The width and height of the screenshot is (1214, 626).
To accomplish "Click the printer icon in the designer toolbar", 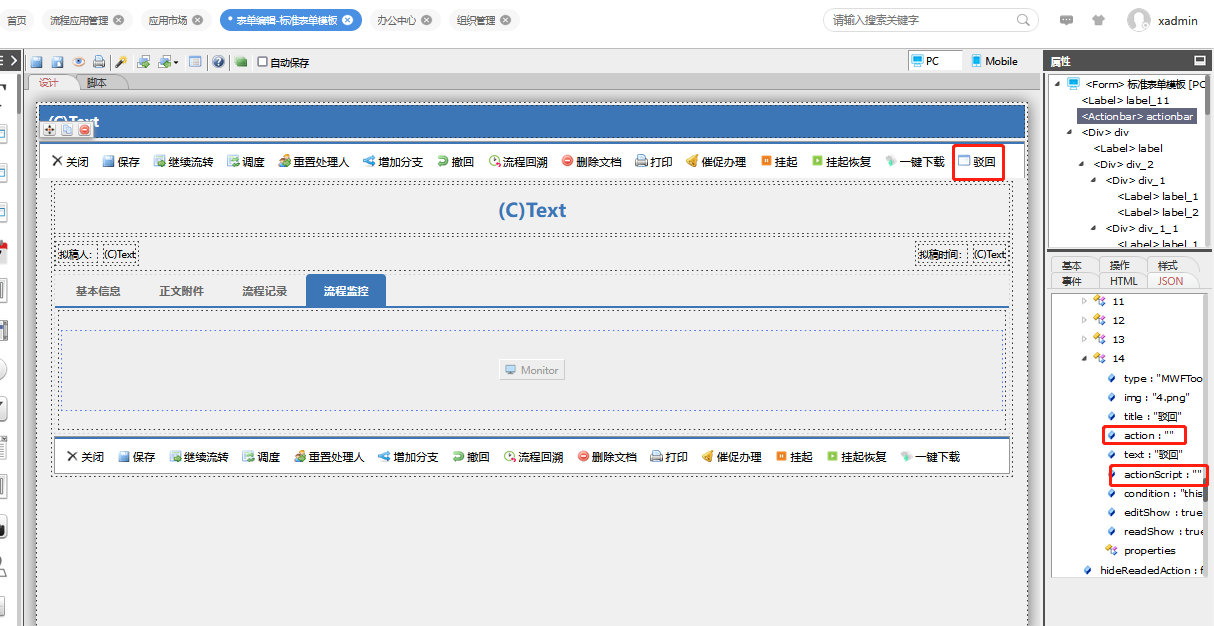I will coord(99,62).
